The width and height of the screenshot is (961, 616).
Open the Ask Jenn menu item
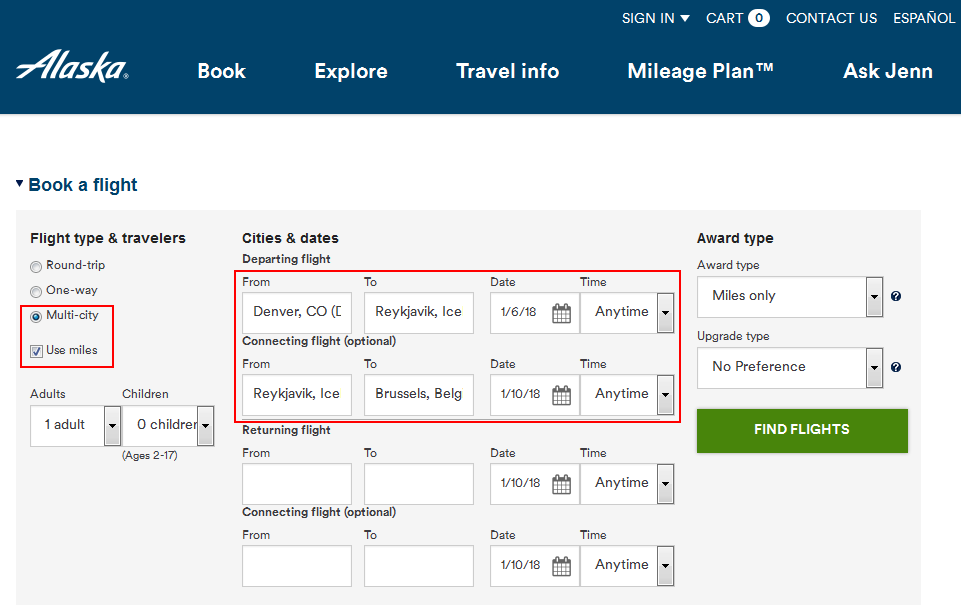888,71
